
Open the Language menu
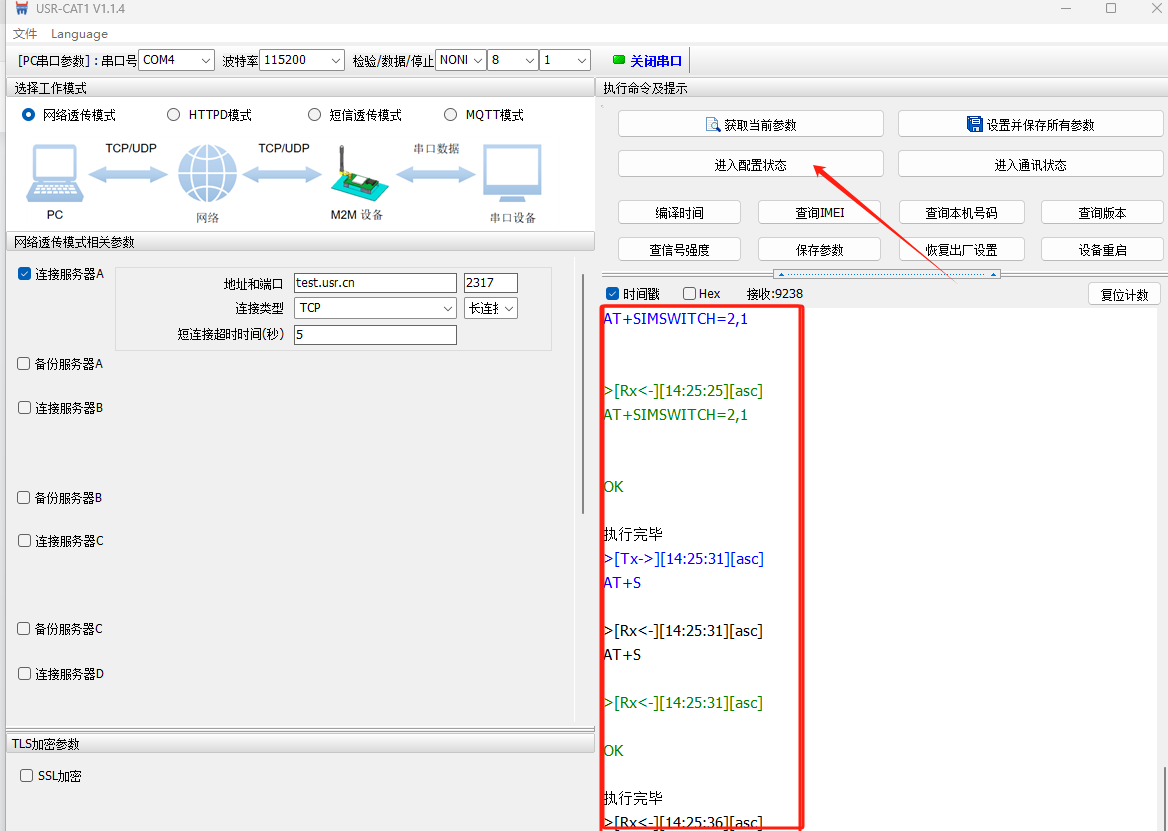tap(79, 34)
